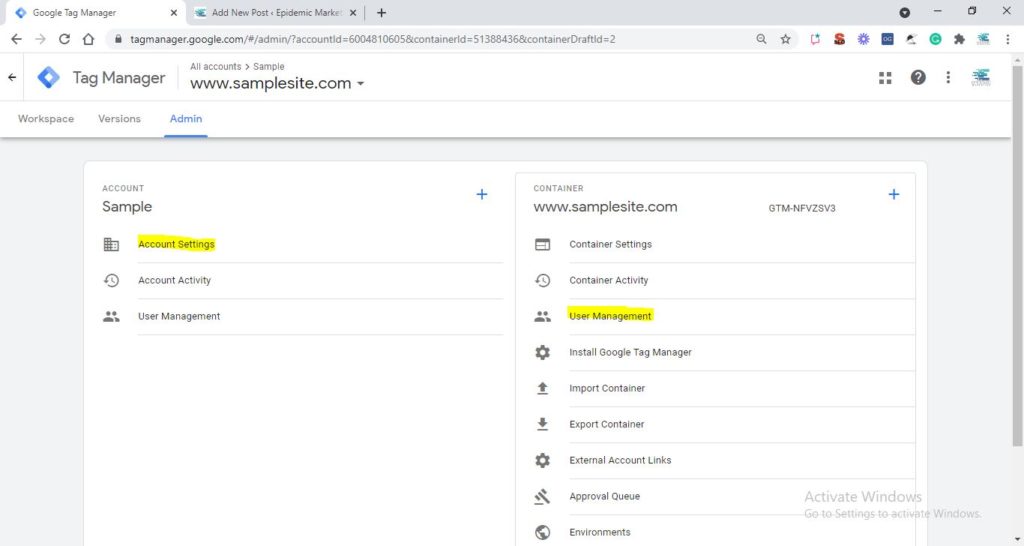
Task: Open Install Google Tag Manager
Action: click(630, 352)
